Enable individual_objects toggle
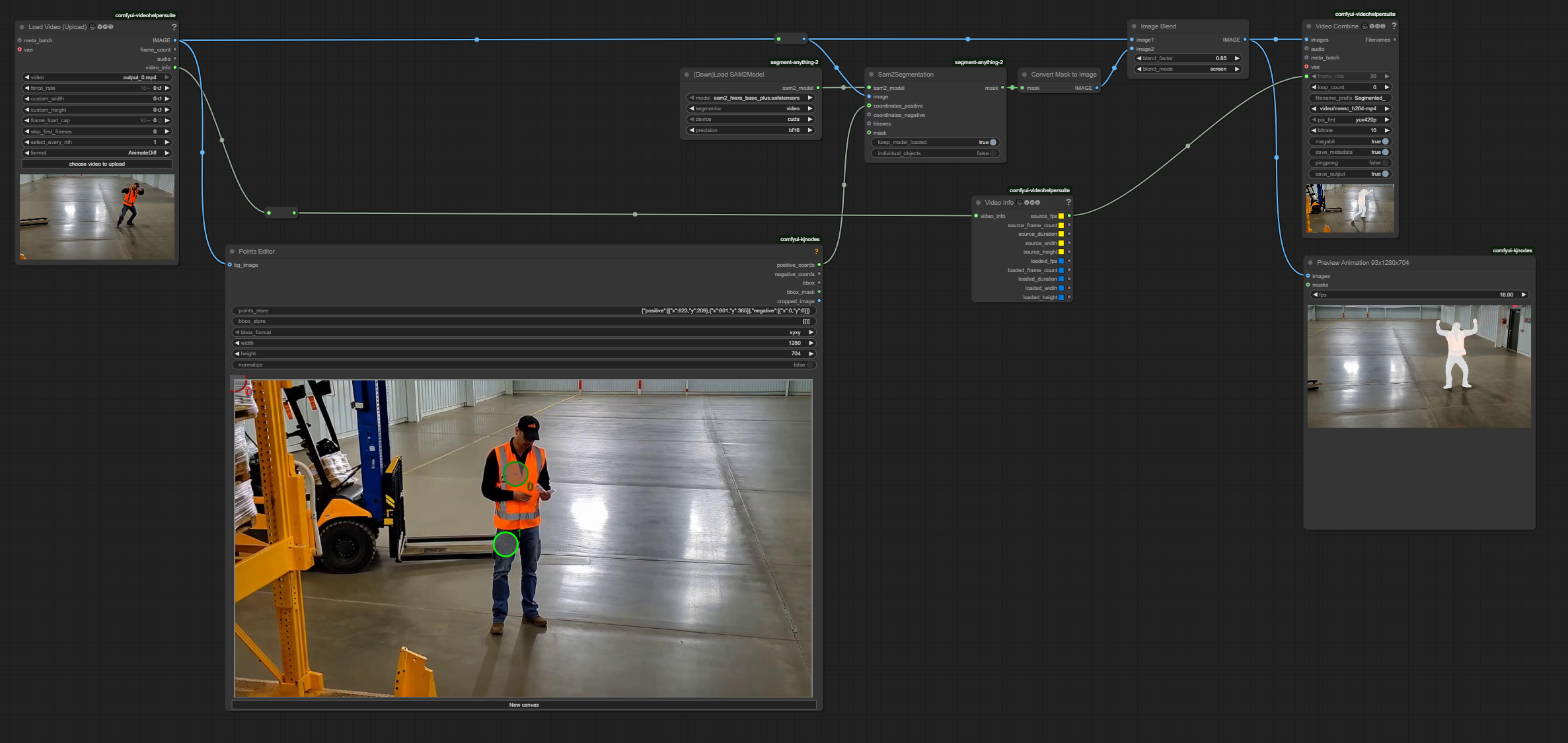This screenshot has height=743, width=1568. (x=992, y=153)
